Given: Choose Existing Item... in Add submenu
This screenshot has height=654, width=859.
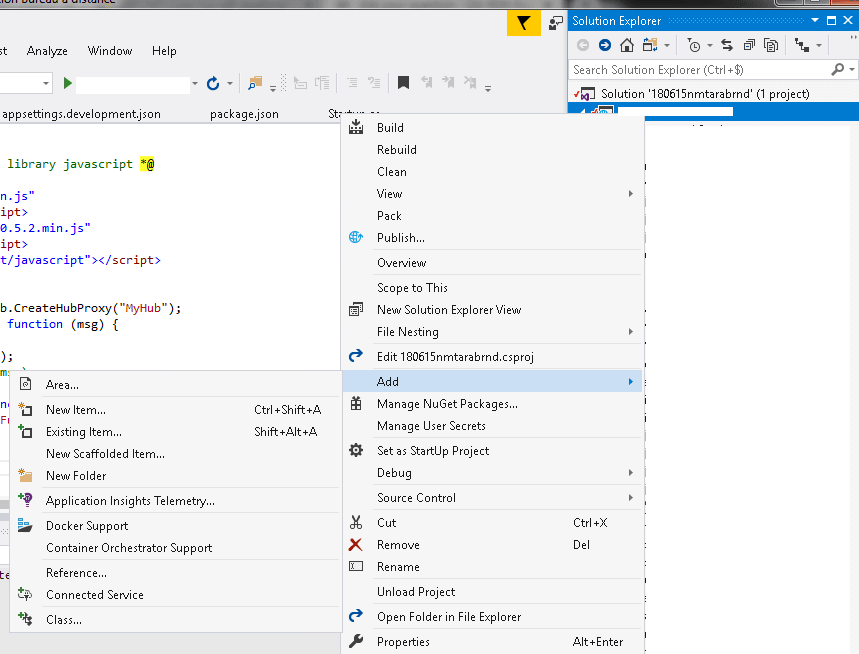Looking at the screenshot, I should click(x=176, y=432).
